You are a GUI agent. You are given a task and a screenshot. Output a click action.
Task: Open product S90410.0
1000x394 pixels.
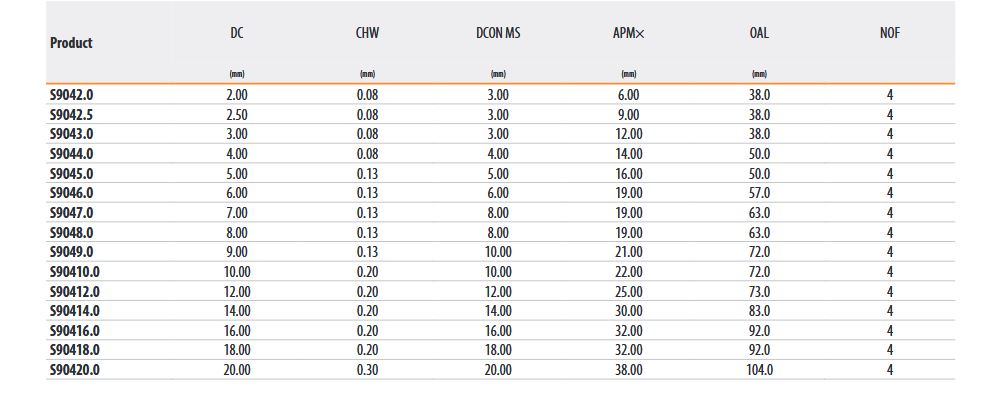pyautogui.click(x=75, y=272)
